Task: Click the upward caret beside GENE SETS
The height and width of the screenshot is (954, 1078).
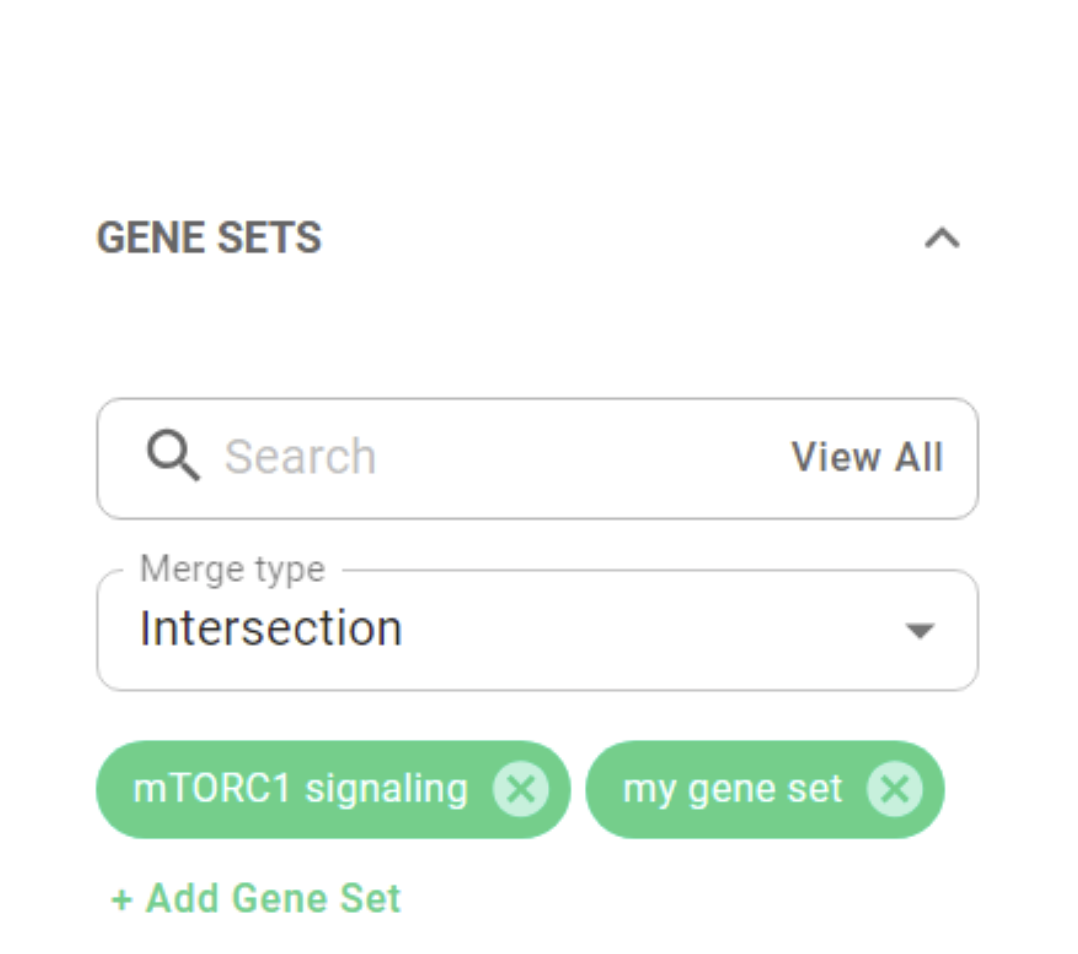Action: click(941, 238)
